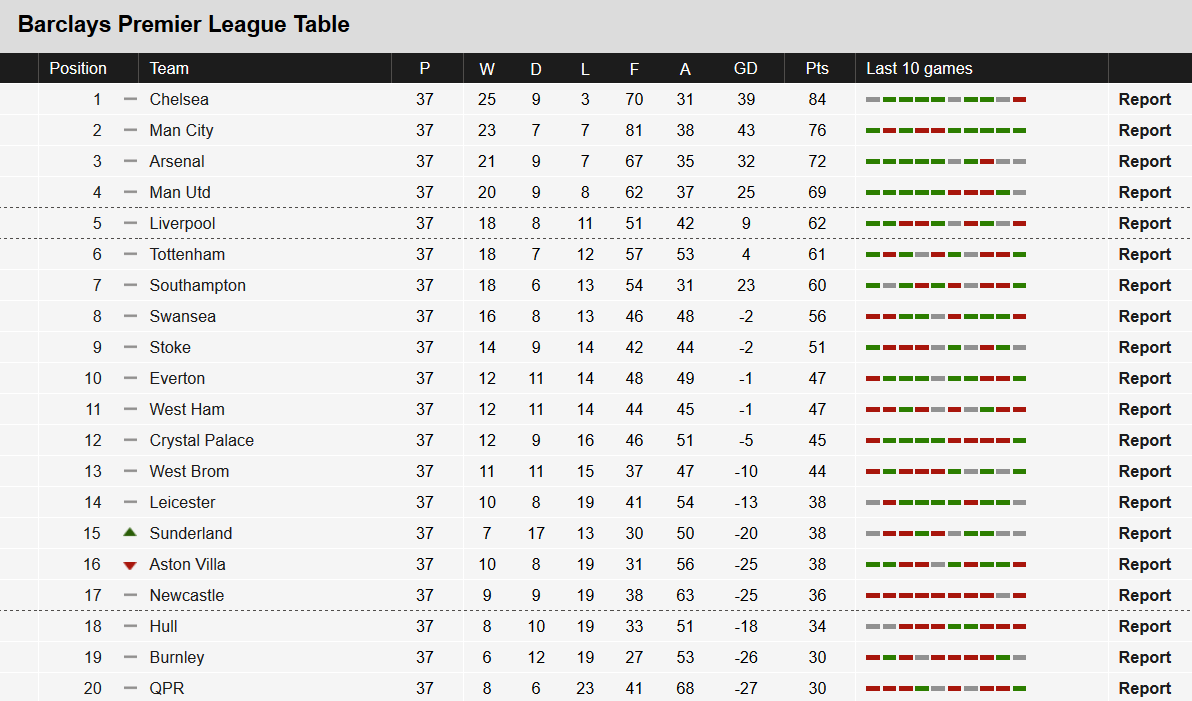Click the latest form marker in Man City's row
Viewport: 1192px width, 701px height.
pos(1020,130)
